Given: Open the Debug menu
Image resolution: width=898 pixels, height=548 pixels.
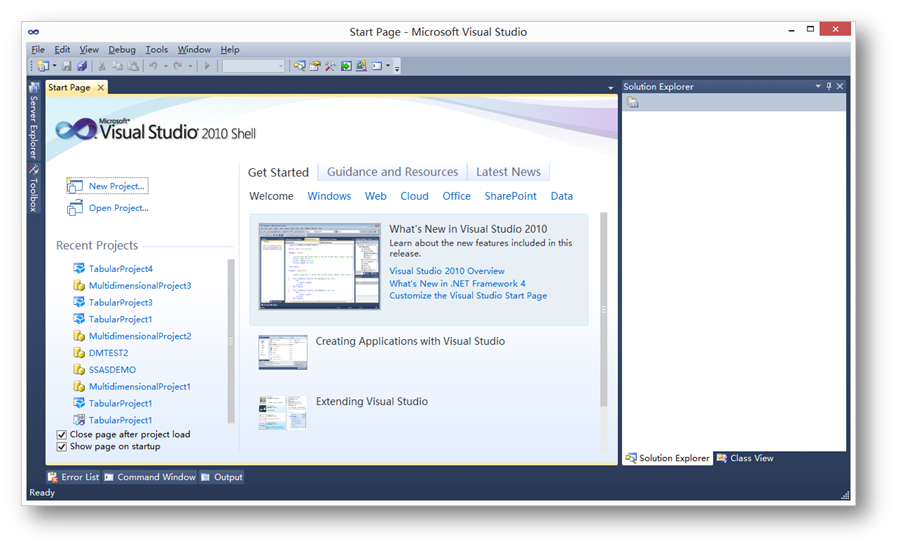Looking at the screenshot, I should coord(122,50).
